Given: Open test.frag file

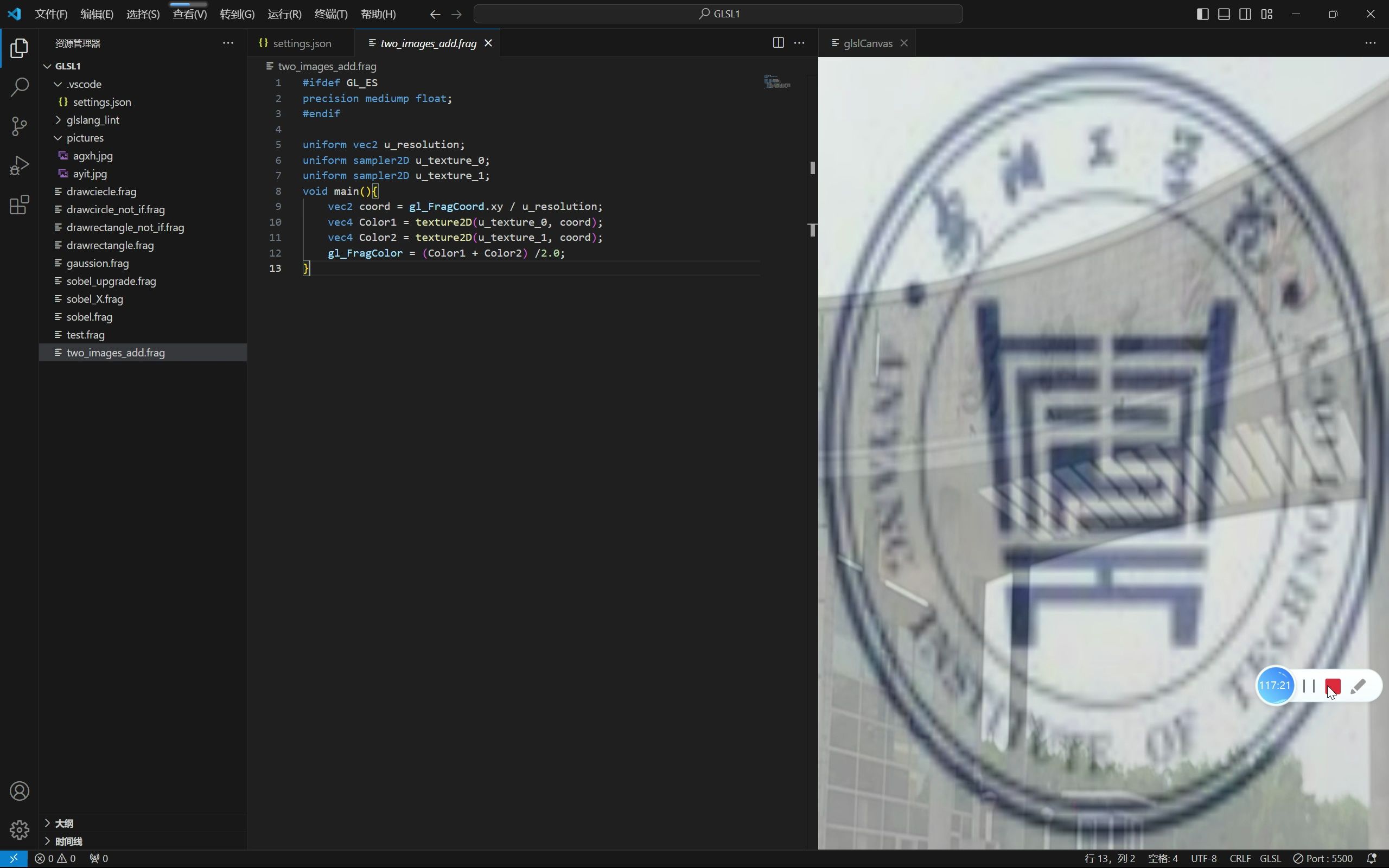Looking at the screenshot, I should 143,335.
